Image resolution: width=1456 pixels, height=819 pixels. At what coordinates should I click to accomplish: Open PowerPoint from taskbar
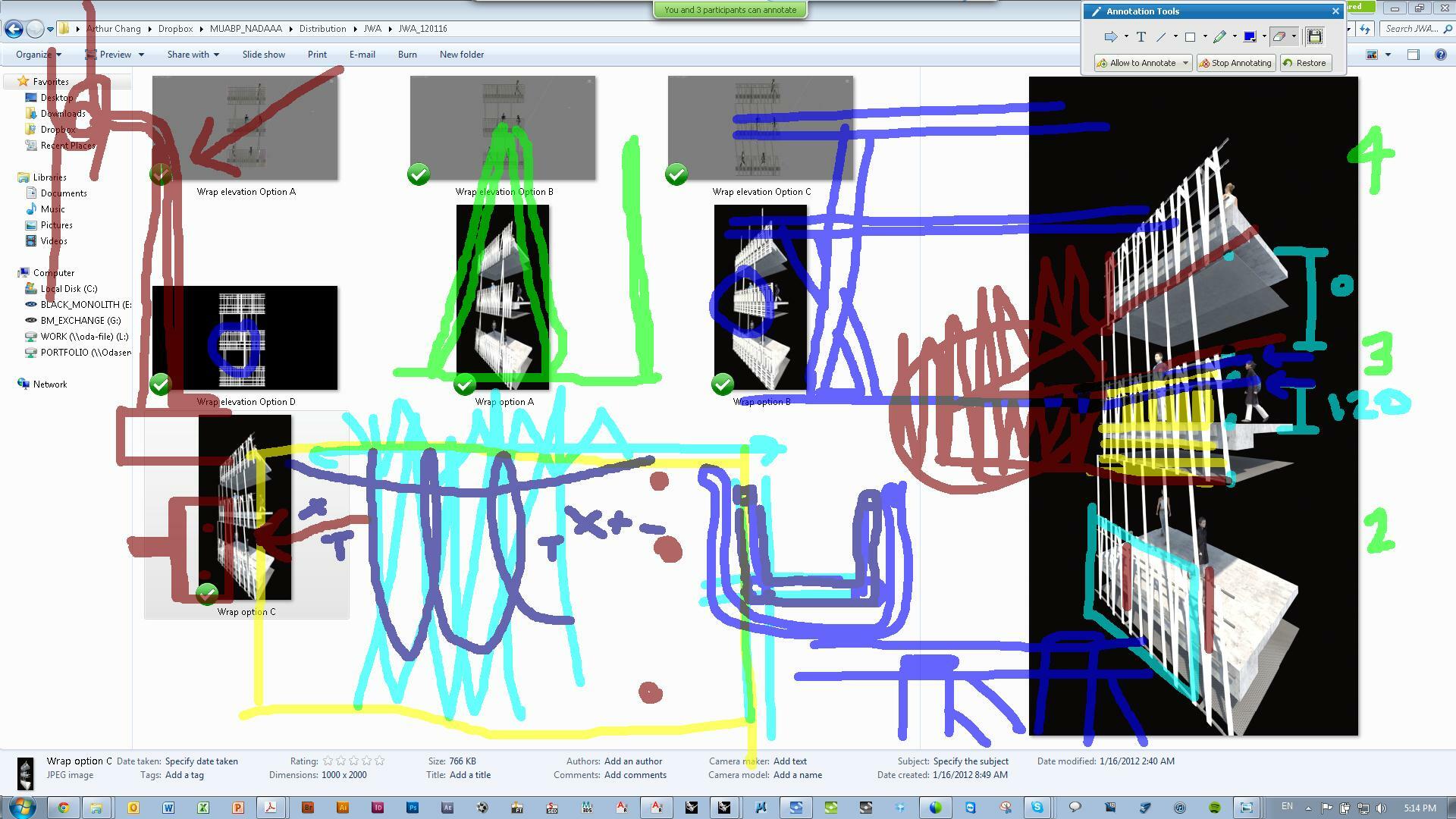click(x=238, y=808)
